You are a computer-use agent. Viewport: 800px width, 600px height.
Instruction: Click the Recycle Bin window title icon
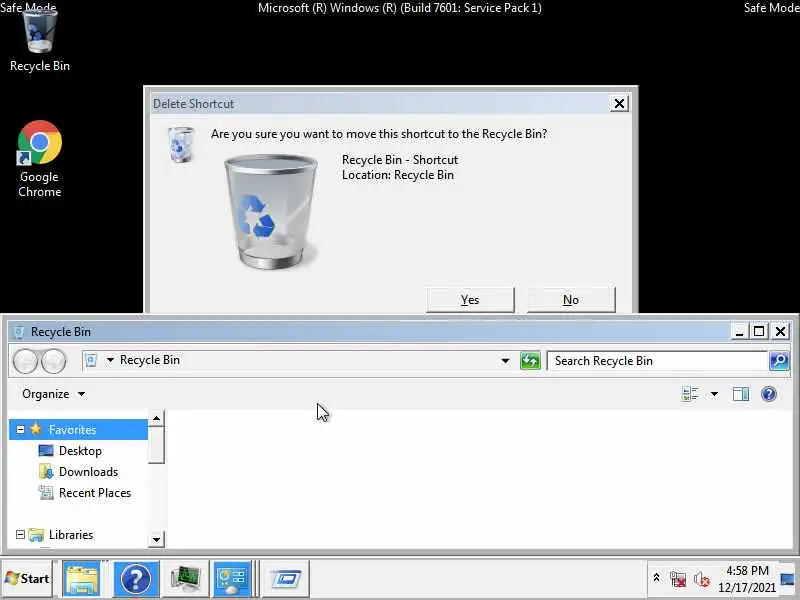(x=18, y=332)
